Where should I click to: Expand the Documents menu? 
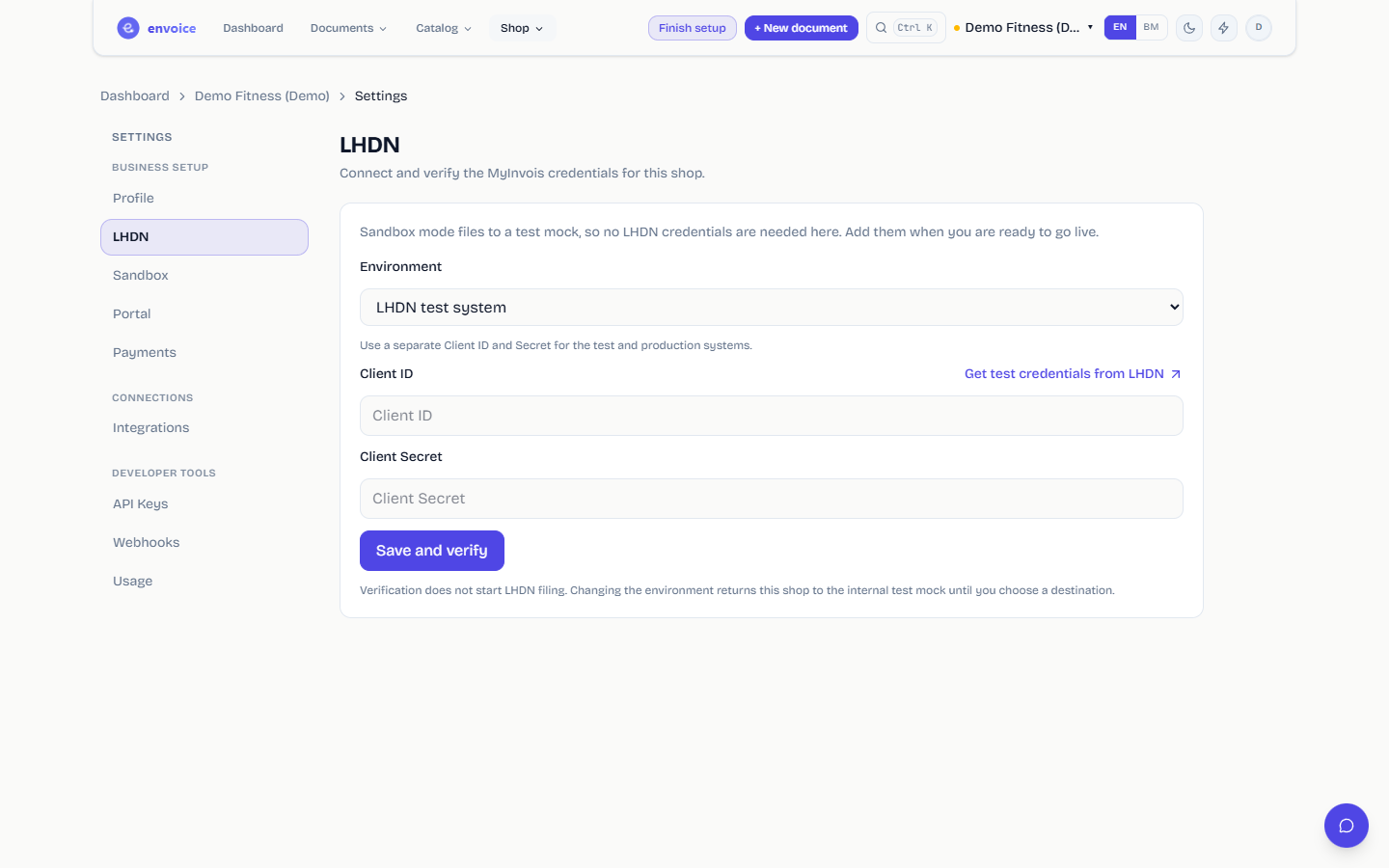348,28
